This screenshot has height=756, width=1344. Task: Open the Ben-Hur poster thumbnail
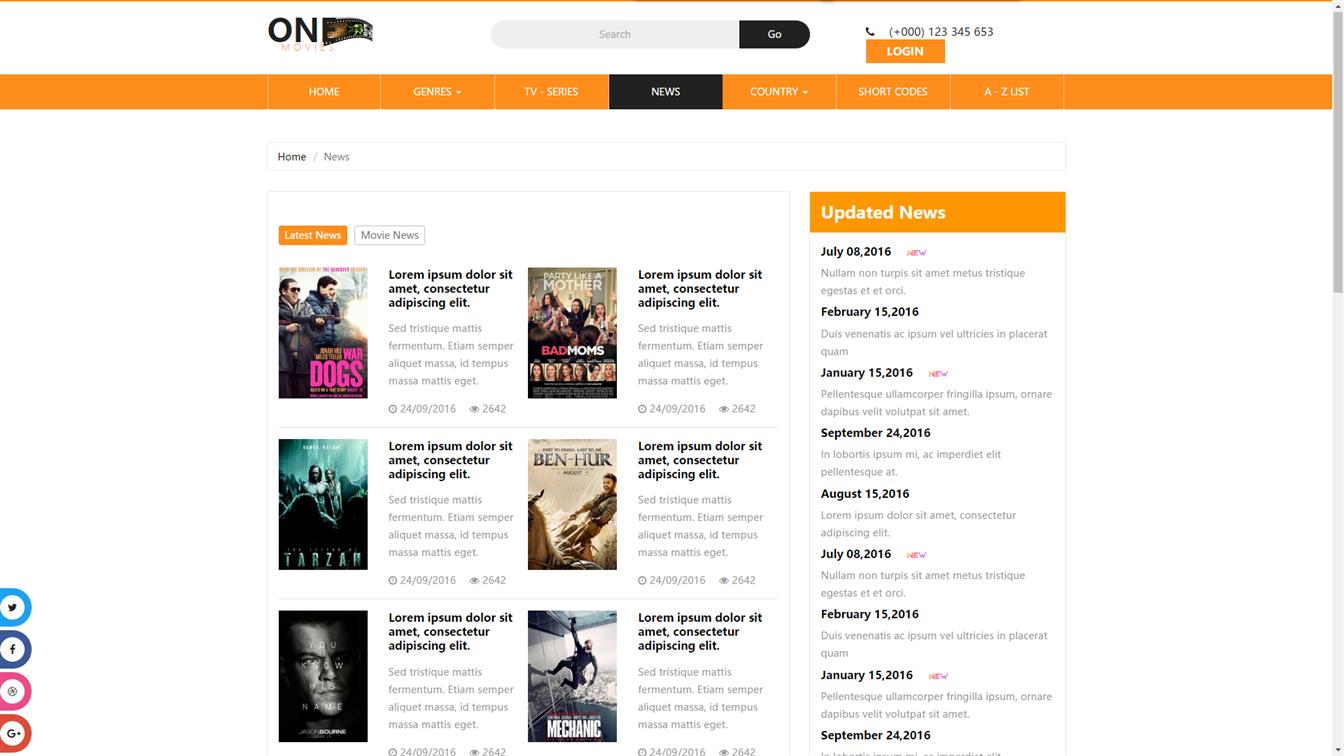(x=572, y=505)
